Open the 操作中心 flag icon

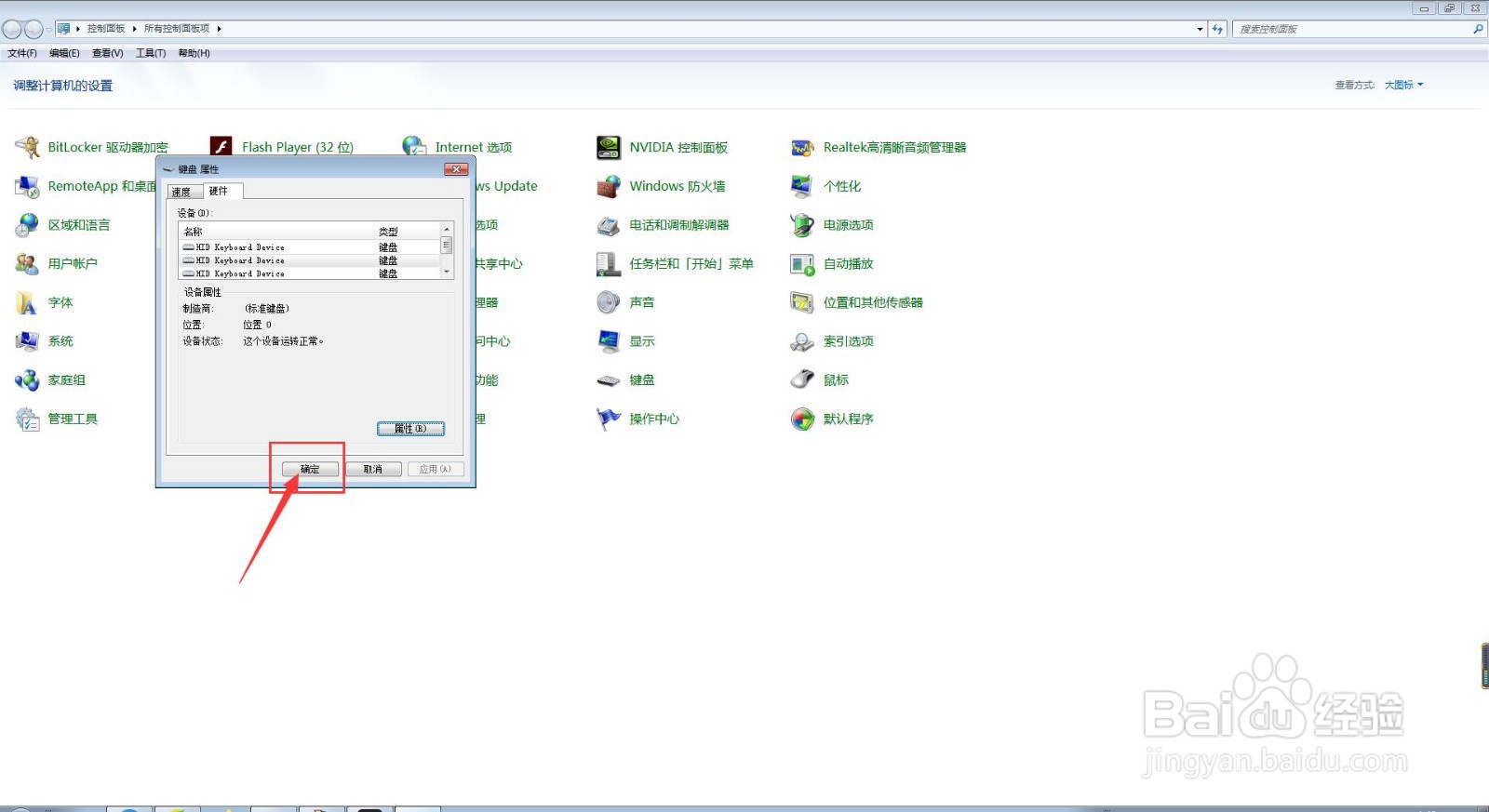[609, 419]
